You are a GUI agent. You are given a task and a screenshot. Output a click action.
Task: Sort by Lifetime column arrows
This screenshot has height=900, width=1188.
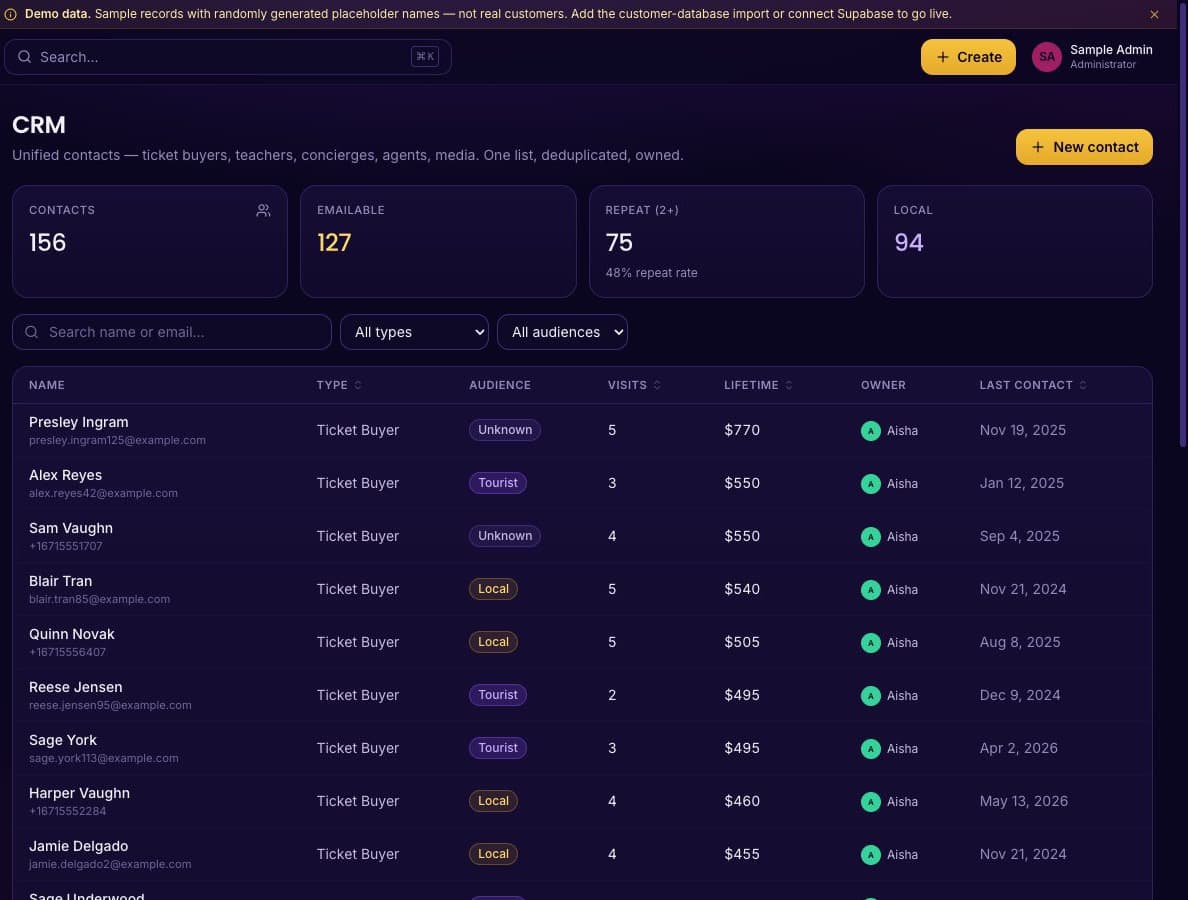[789, 386]
